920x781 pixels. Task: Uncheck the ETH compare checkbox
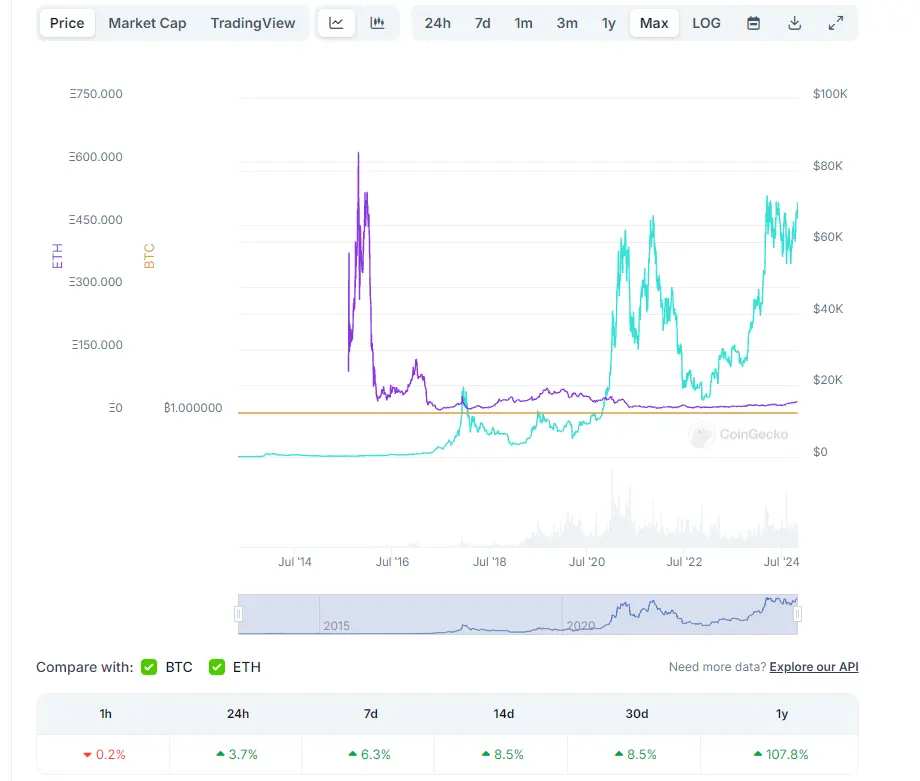click(x=216, y=667)
